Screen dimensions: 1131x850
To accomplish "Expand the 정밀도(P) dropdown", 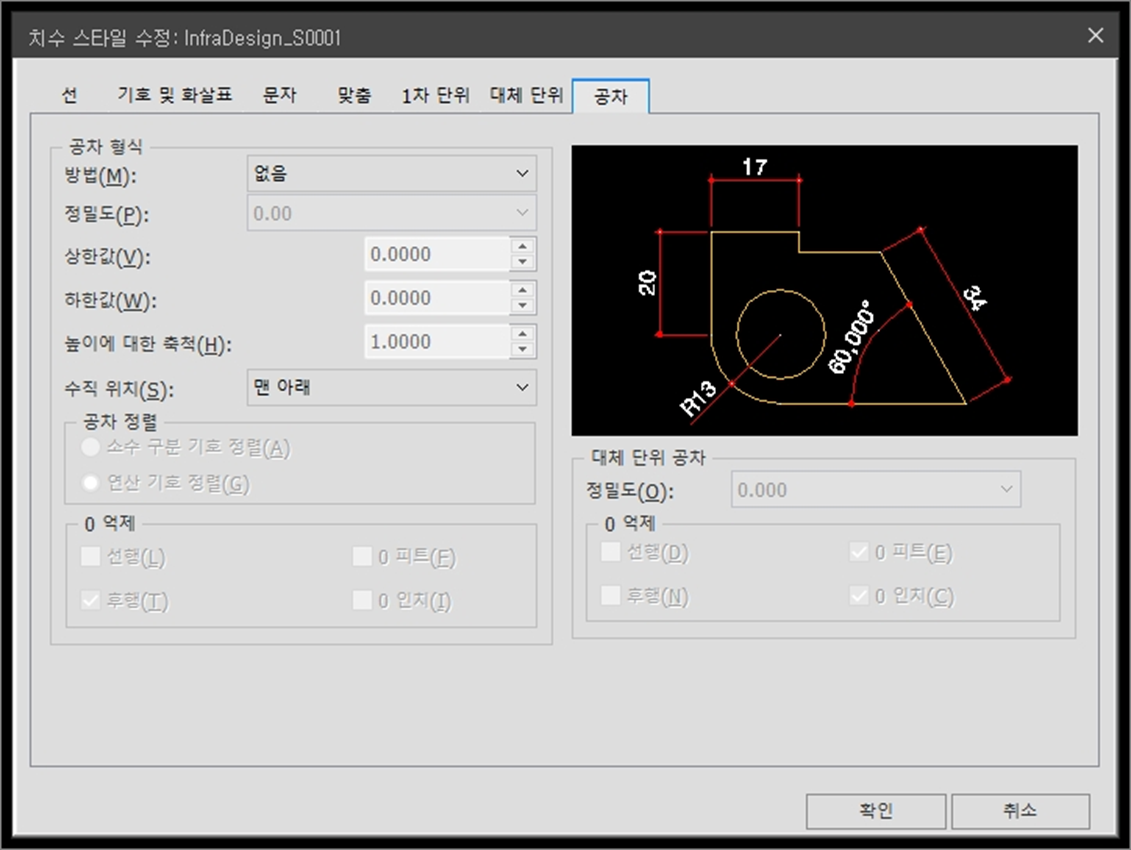I will click(x=391, y=213).
